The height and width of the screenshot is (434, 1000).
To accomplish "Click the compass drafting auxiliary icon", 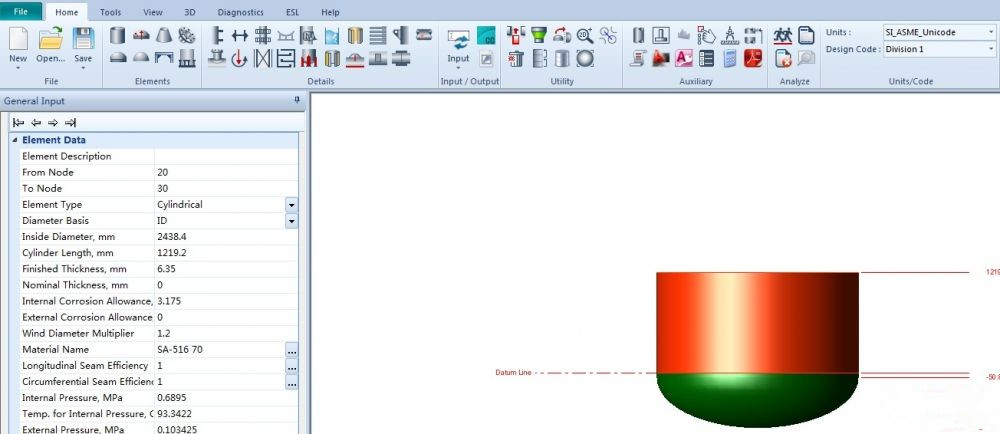I will [730, 35].
